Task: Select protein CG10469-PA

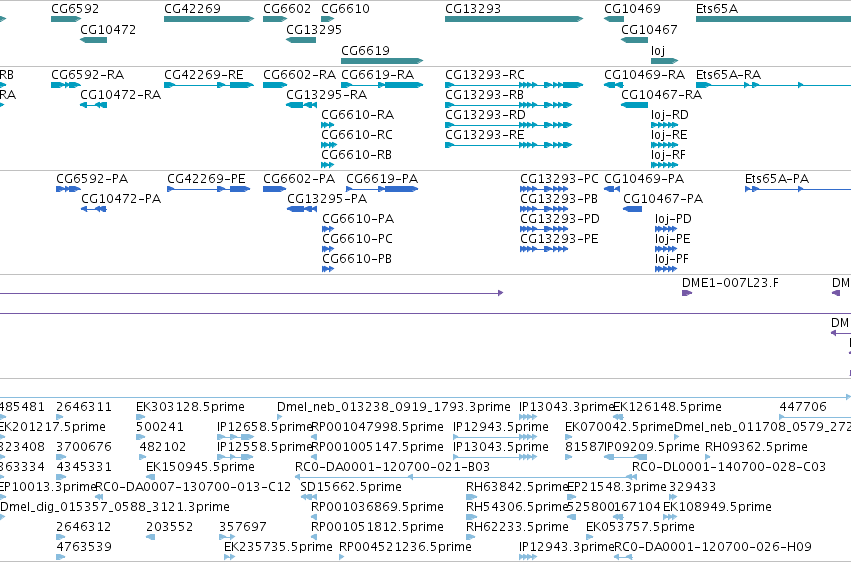Action: pyautogui.click(x=644, y=179)
